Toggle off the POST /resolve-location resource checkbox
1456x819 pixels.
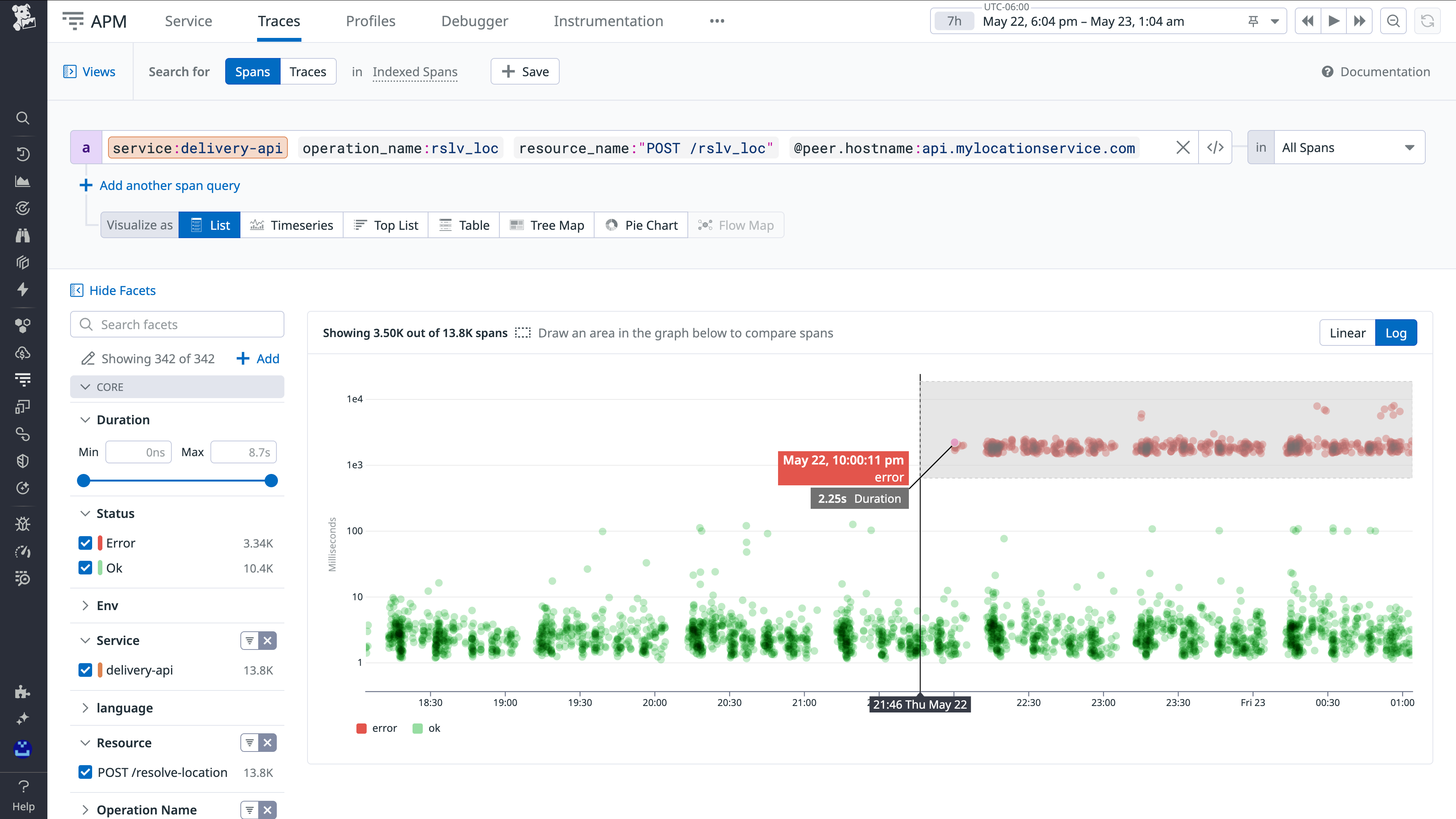pyautogui.click(x=85, y=772)
